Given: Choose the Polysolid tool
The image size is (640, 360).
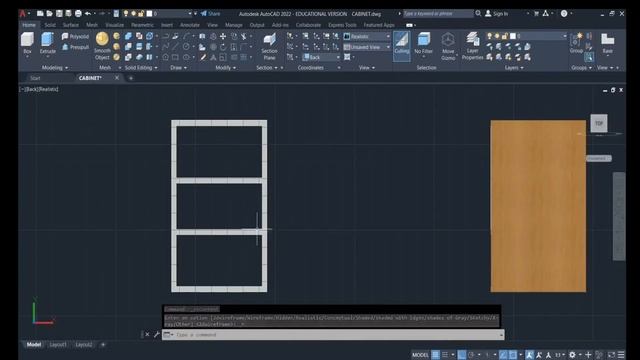Looking at the screenshot, I should tap(76, 37).
